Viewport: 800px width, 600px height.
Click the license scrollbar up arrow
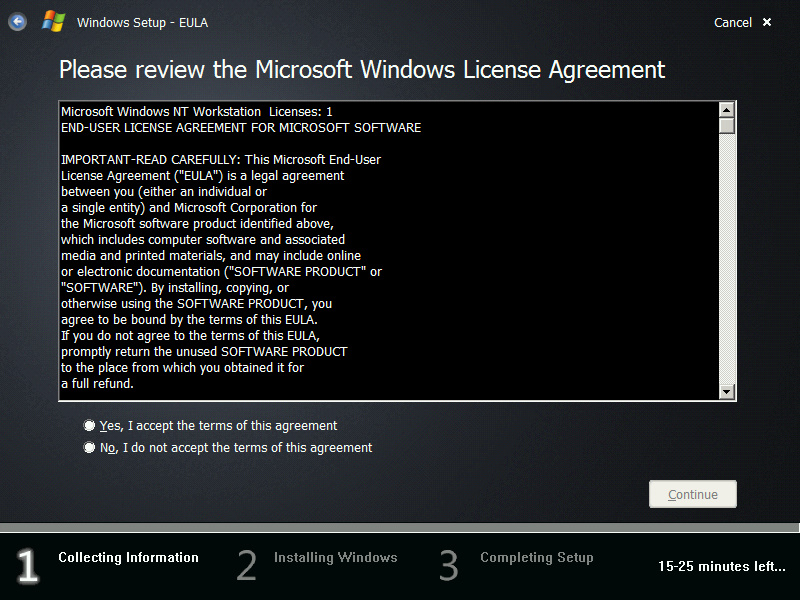[727, 110]
